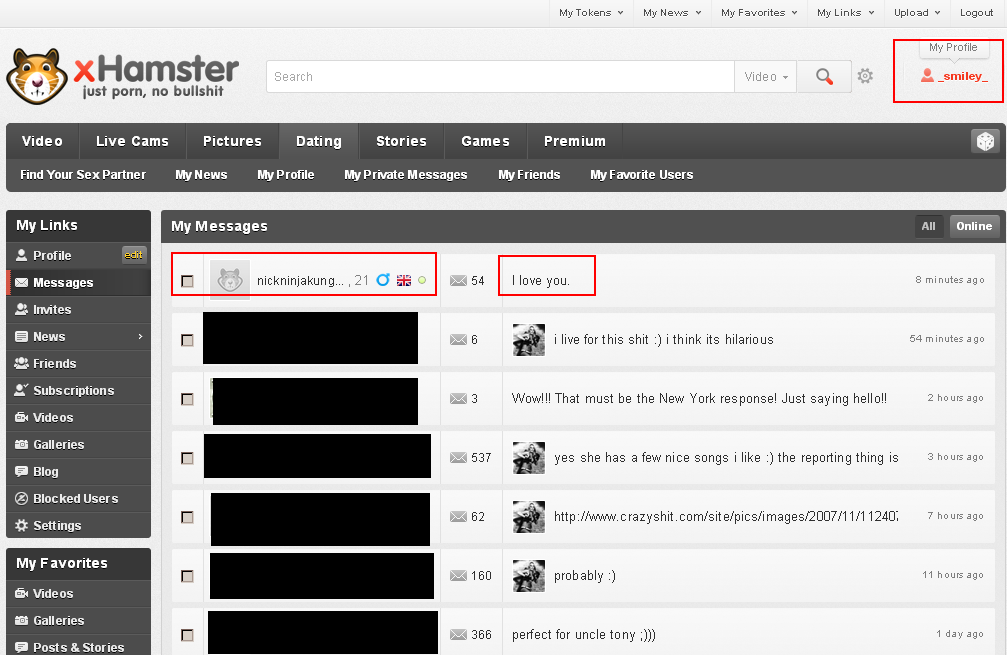Click the random dice icon

point(985,141)
